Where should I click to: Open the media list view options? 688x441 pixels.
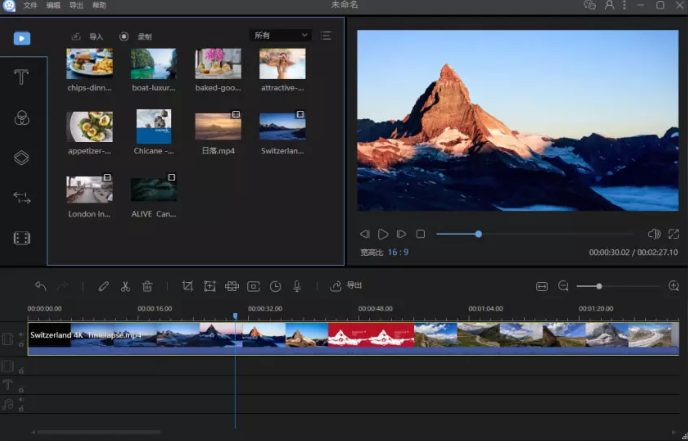(x=326, y=36)
